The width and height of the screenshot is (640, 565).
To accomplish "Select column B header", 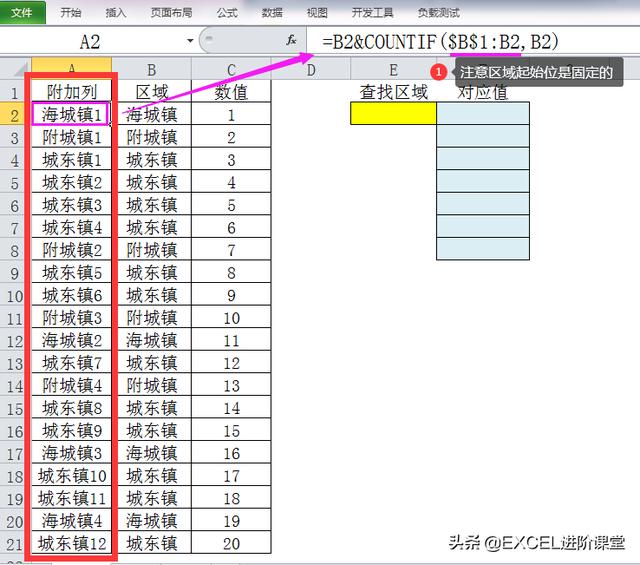I will pyautogui.click(x=151, y=70).
